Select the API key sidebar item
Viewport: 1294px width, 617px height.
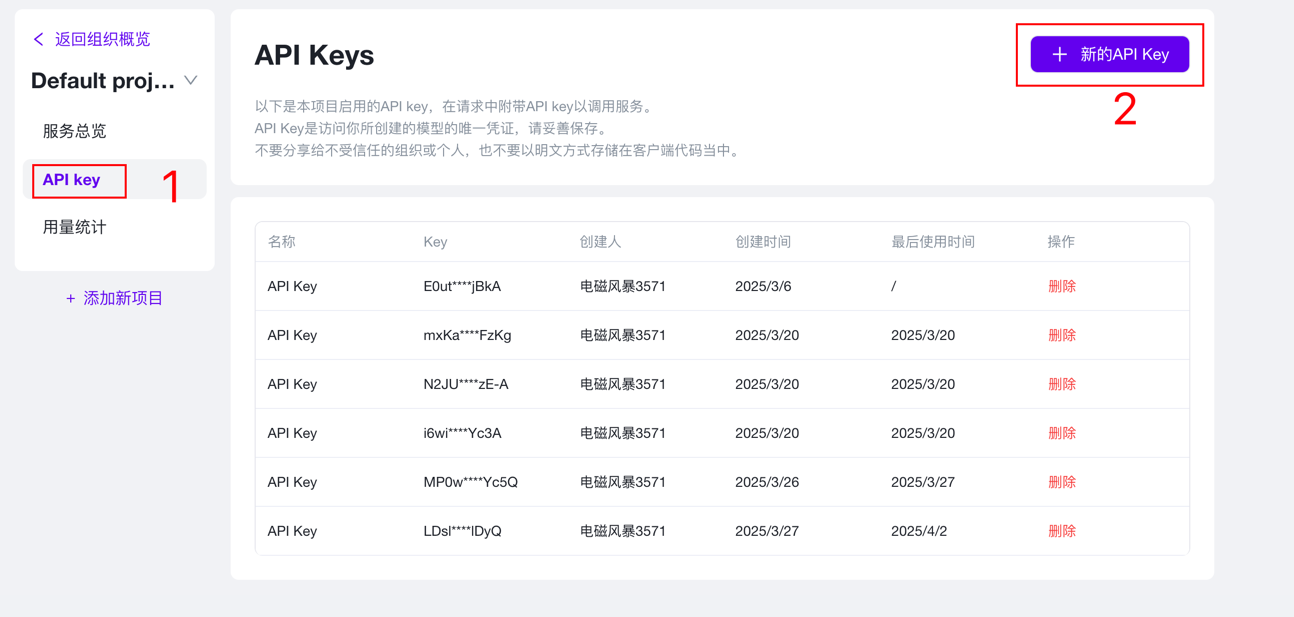tap(72, 180)
